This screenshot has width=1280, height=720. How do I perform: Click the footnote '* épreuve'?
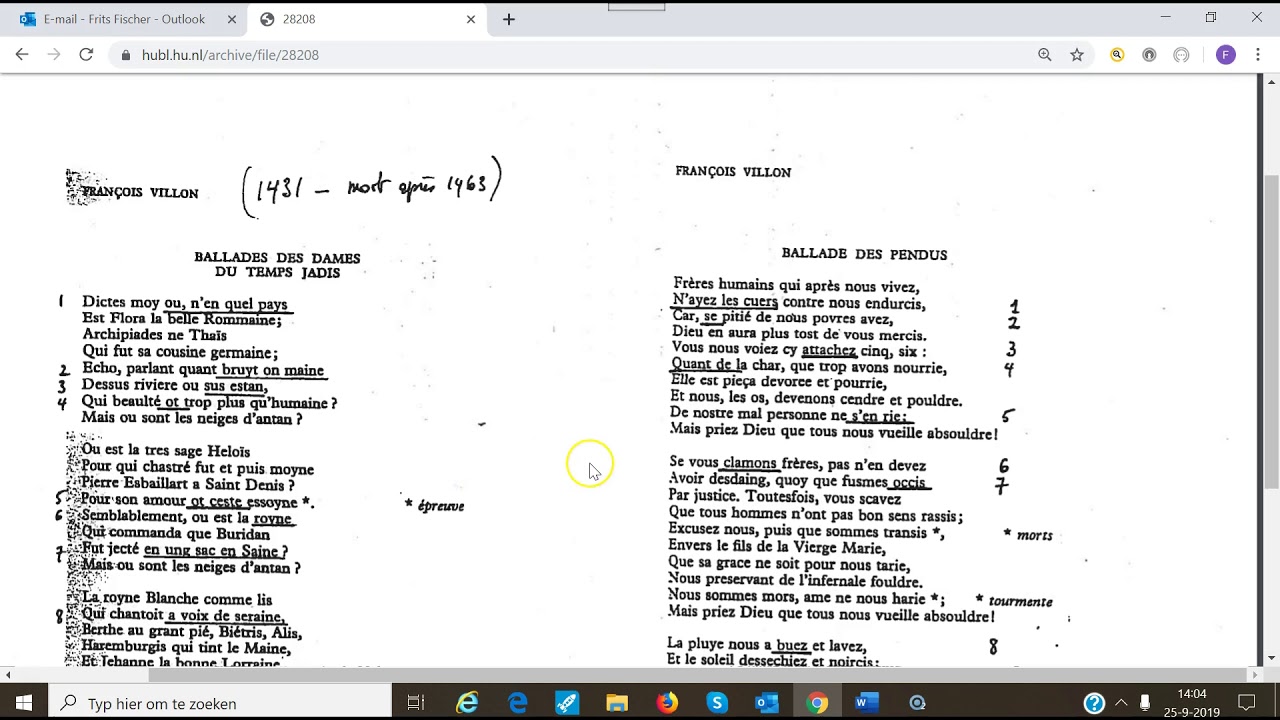[435, 506]
